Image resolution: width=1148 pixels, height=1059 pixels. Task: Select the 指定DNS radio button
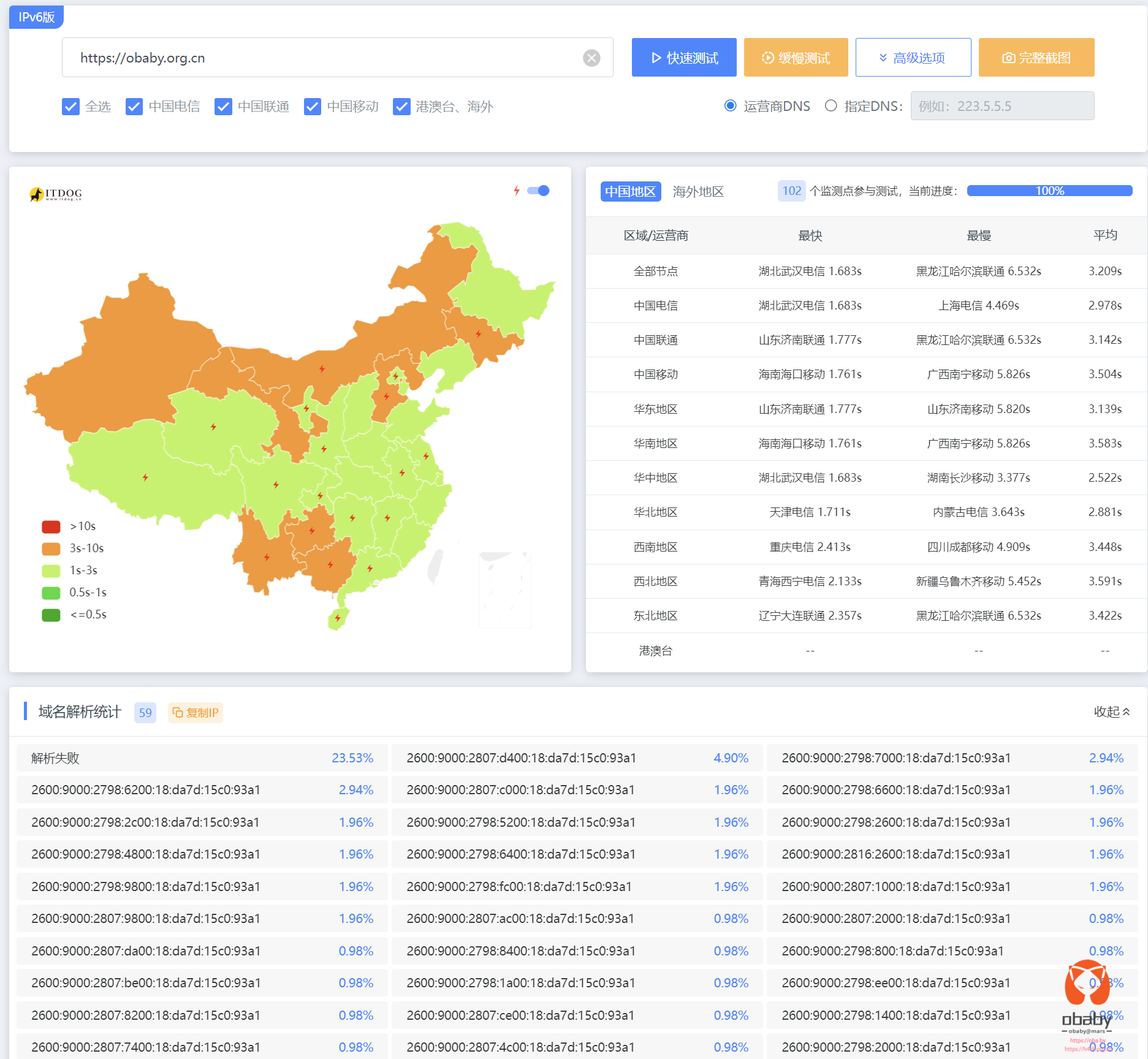tap(831, 105)
